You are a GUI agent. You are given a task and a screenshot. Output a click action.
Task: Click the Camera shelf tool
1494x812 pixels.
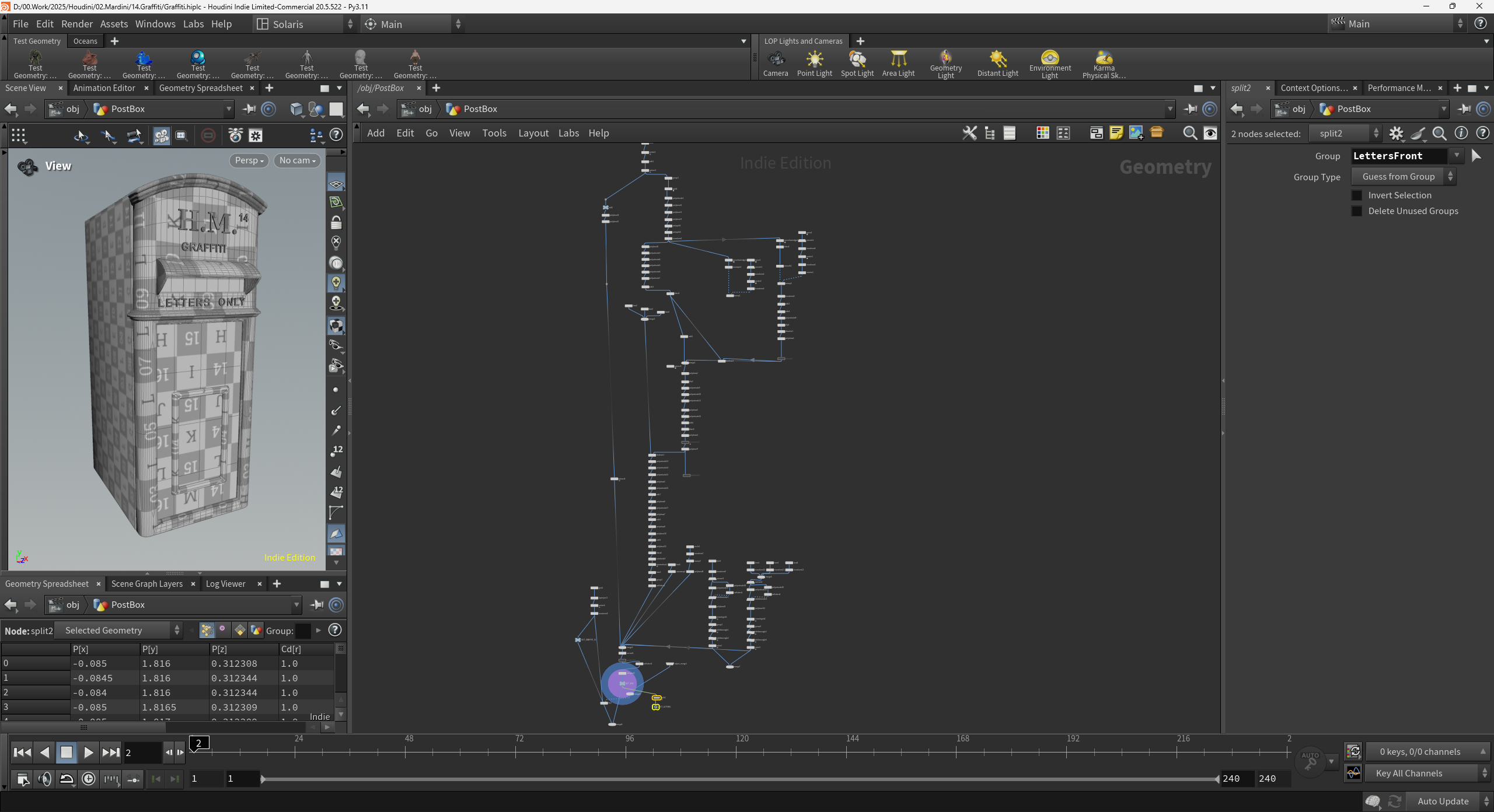[776, 64]
